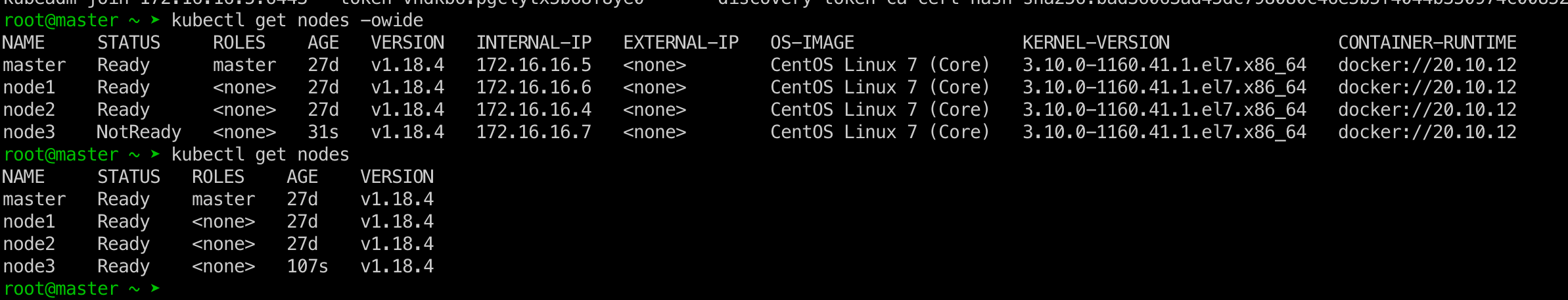The width and height of the screenshot is (1568, 300).
Task: Click the OS-IMAGE column header
Action: tap(812, 43)
